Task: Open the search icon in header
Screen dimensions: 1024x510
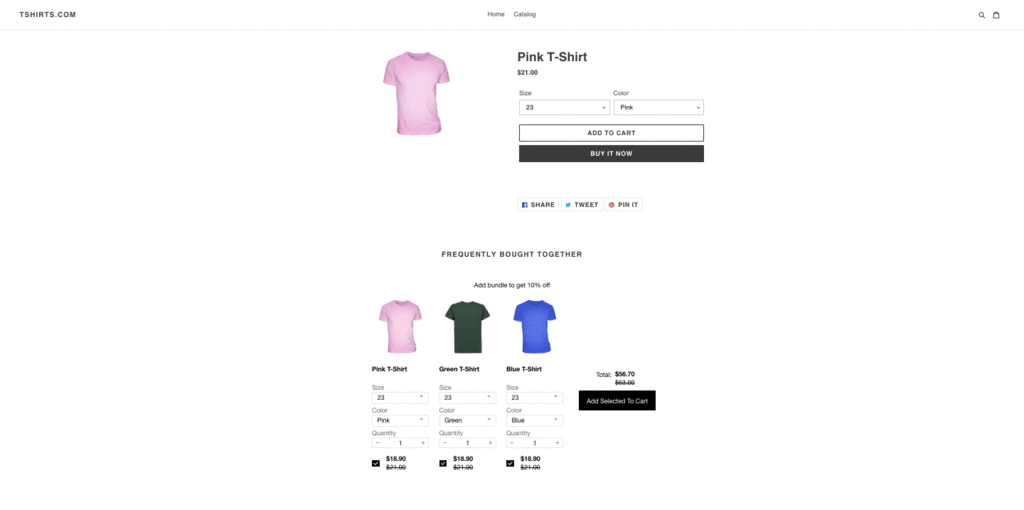Action: pos(981,15)
